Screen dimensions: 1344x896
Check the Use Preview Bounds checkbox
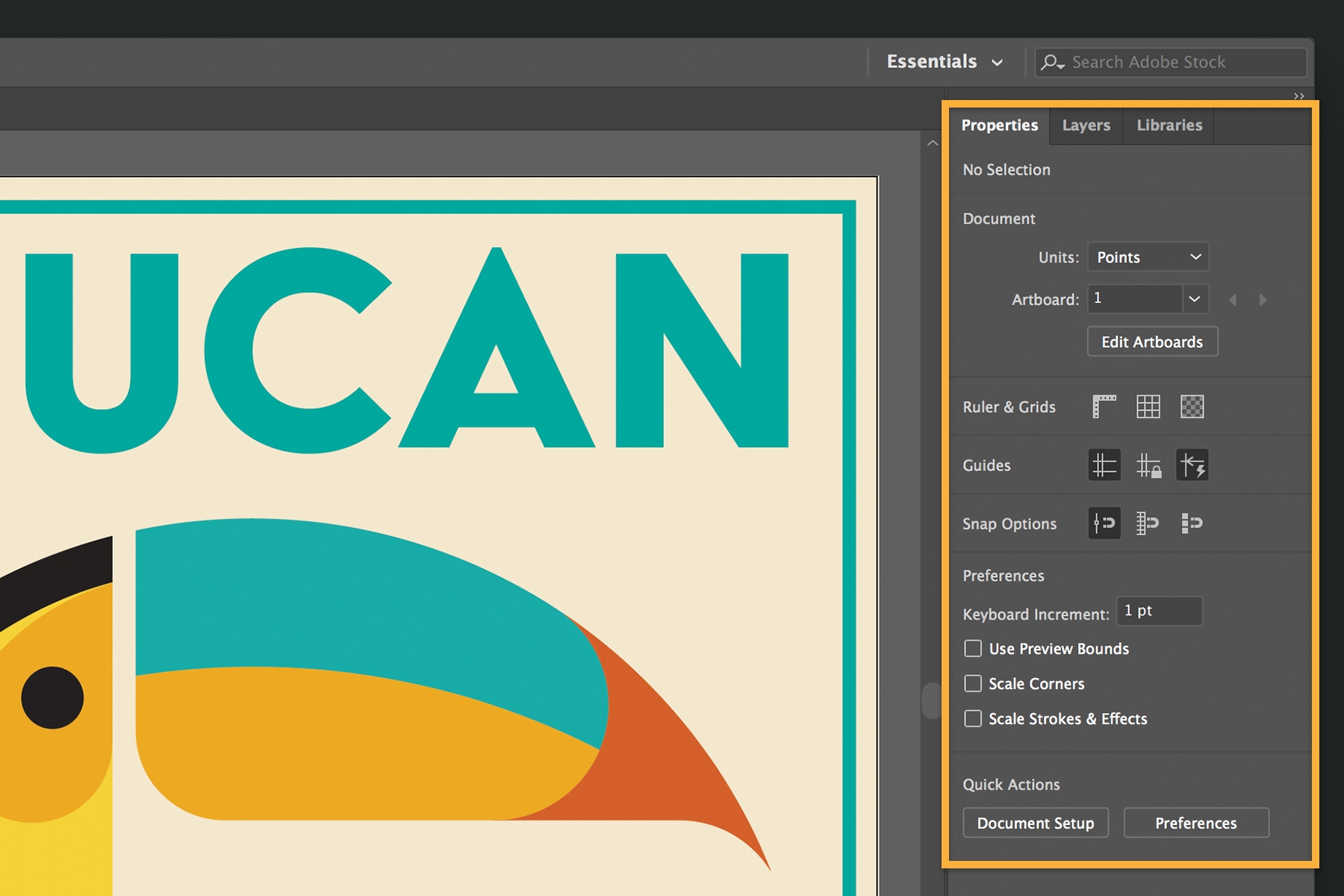(973, 649)
